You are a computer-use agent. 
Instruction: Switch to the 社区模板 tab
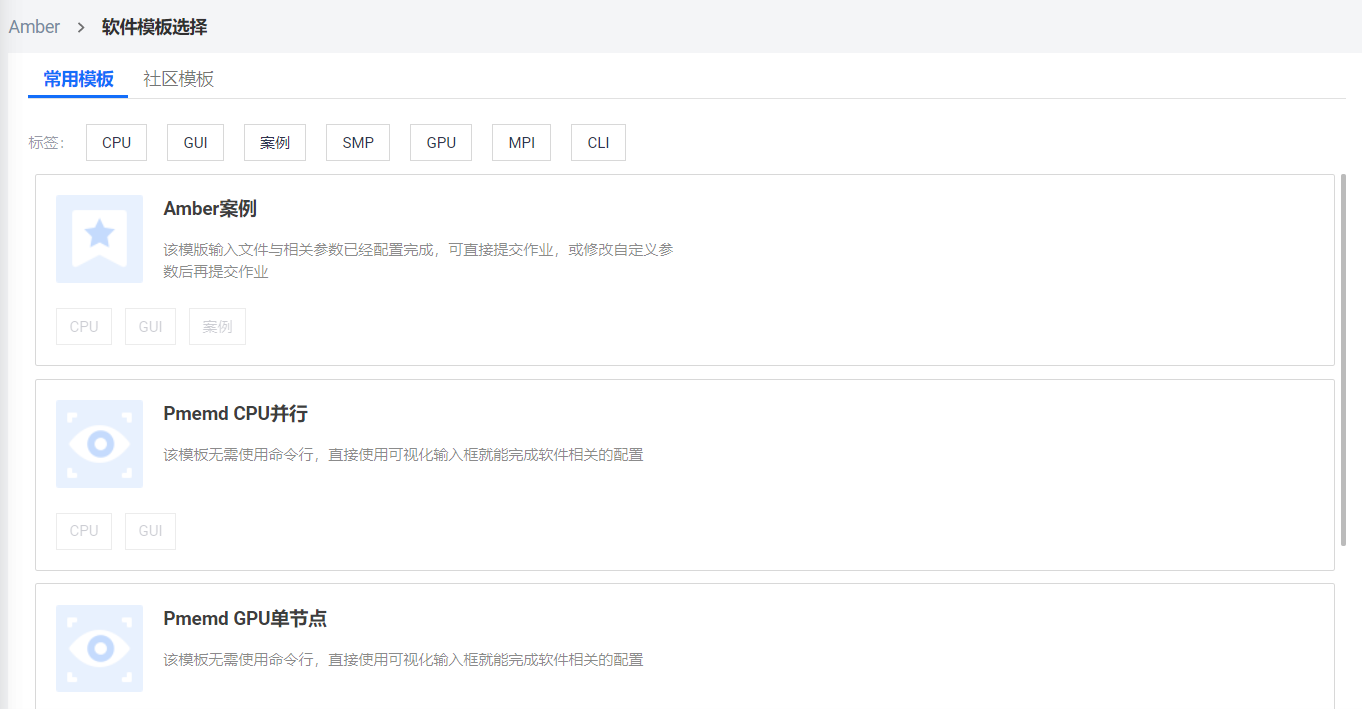[178, 79]
